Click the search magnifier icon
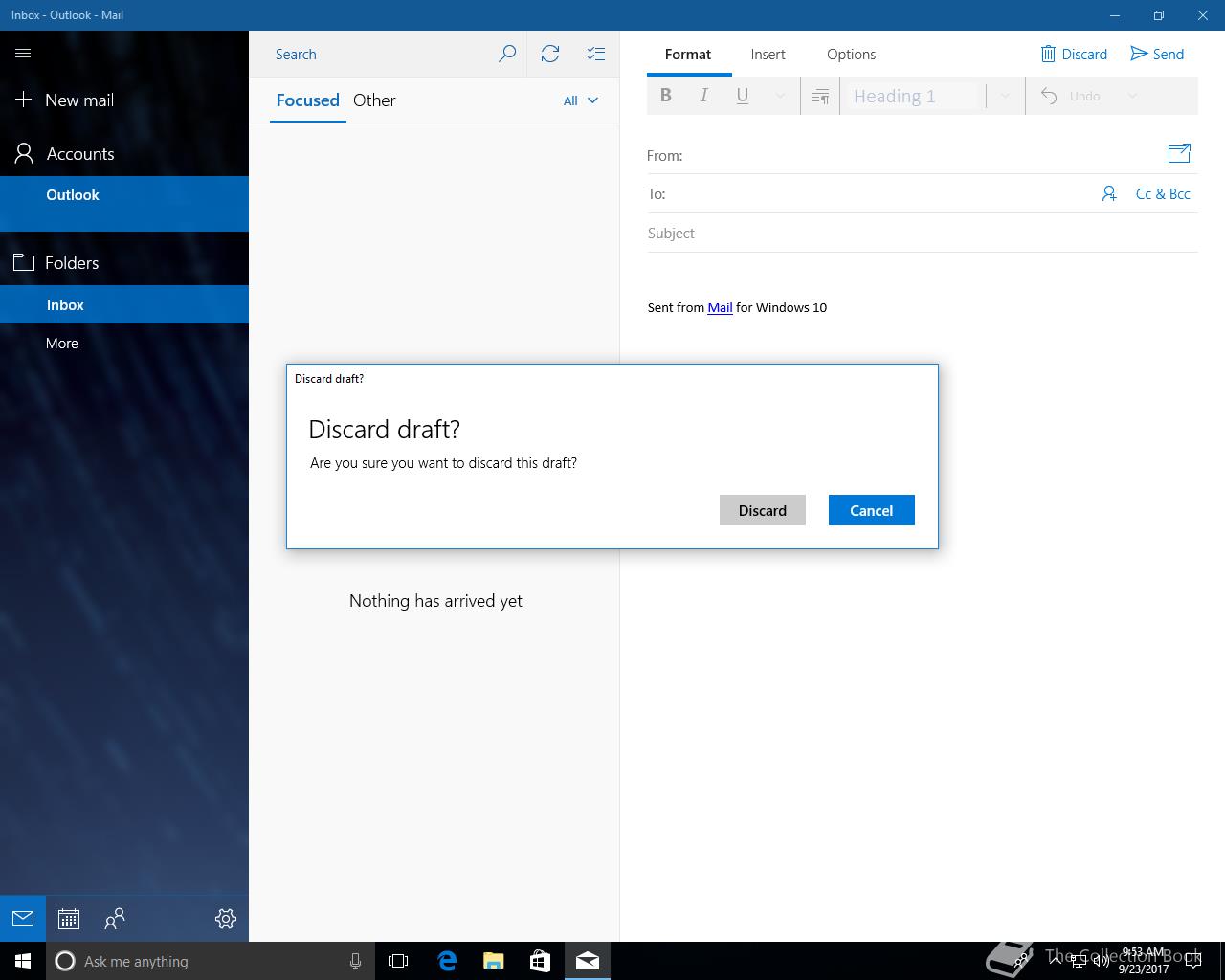1225x980 pixels. pos(507,55)
